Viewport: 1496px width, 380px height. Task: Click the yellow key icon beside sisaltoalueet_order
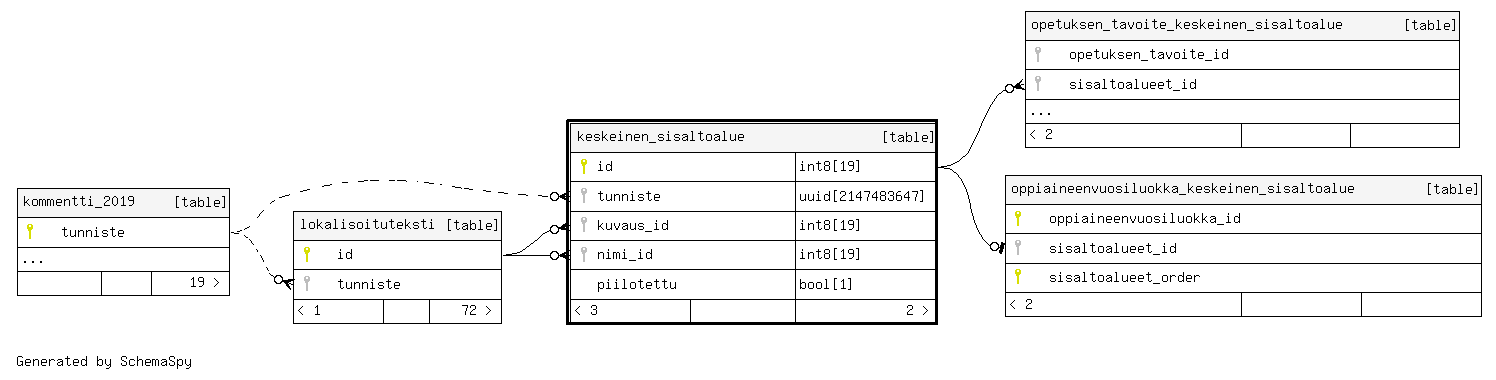click(1018, 277)
